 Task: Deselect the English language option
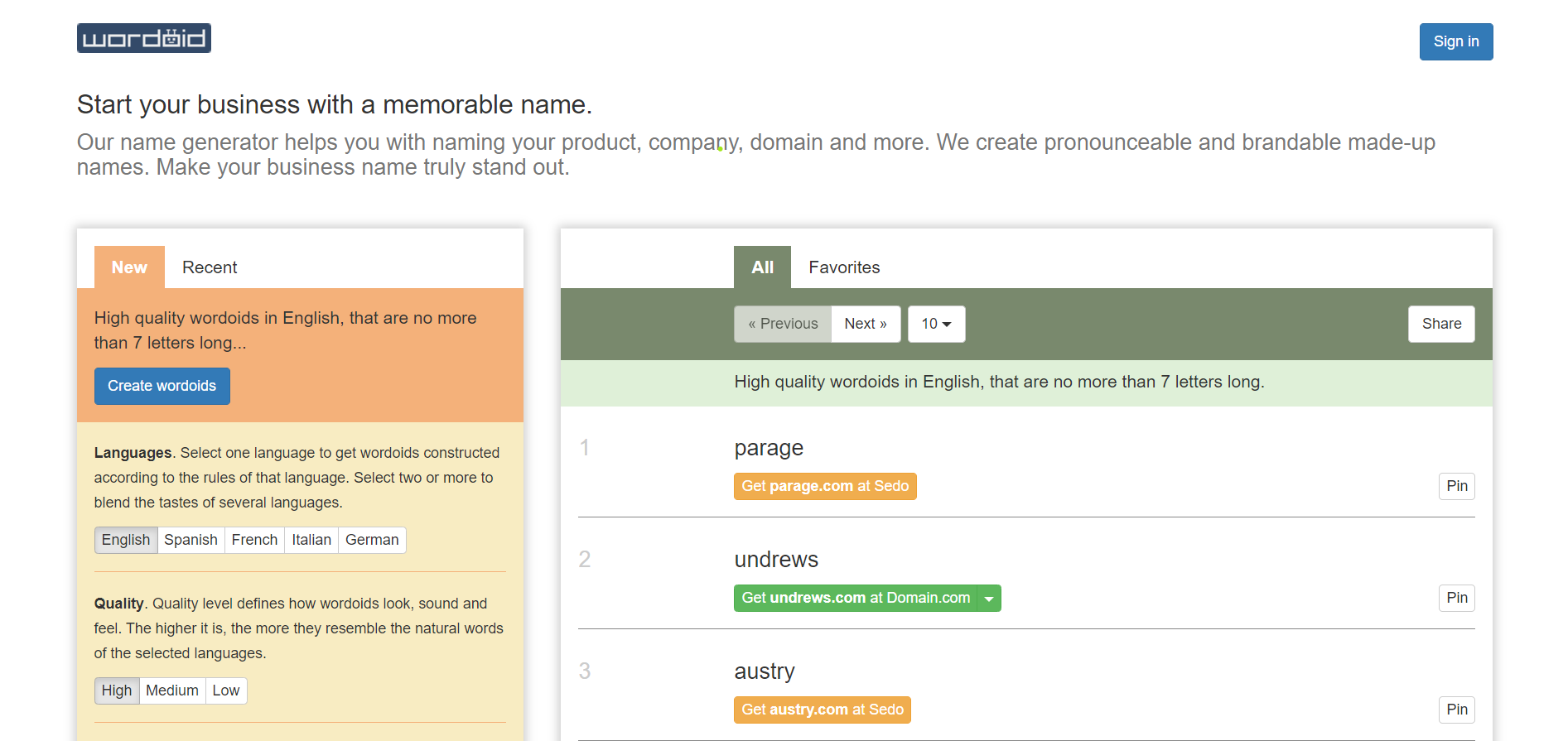click(126, 540)
